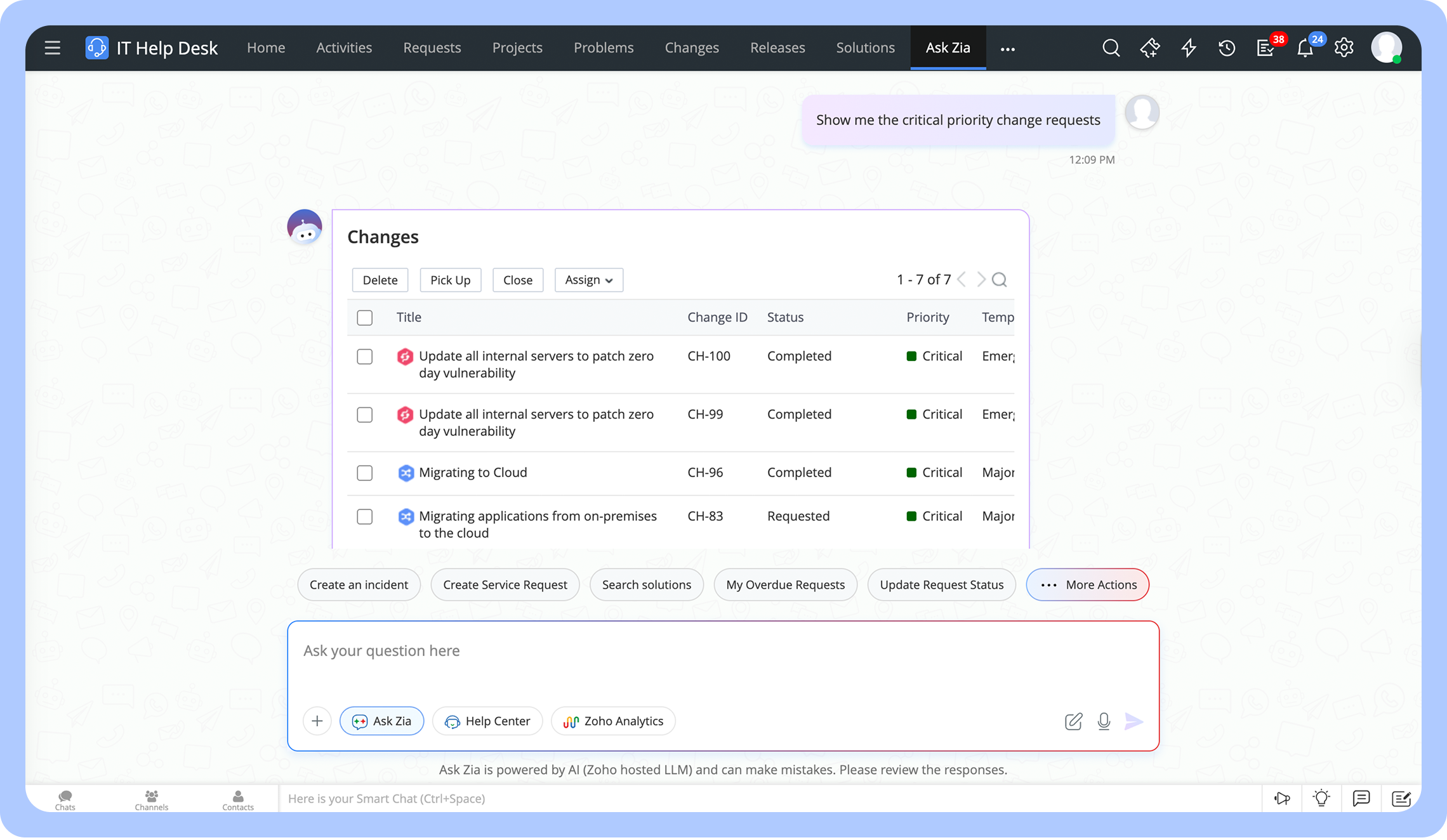
Task: Click the Pick Up button
Action: click(x=450, y=280)
